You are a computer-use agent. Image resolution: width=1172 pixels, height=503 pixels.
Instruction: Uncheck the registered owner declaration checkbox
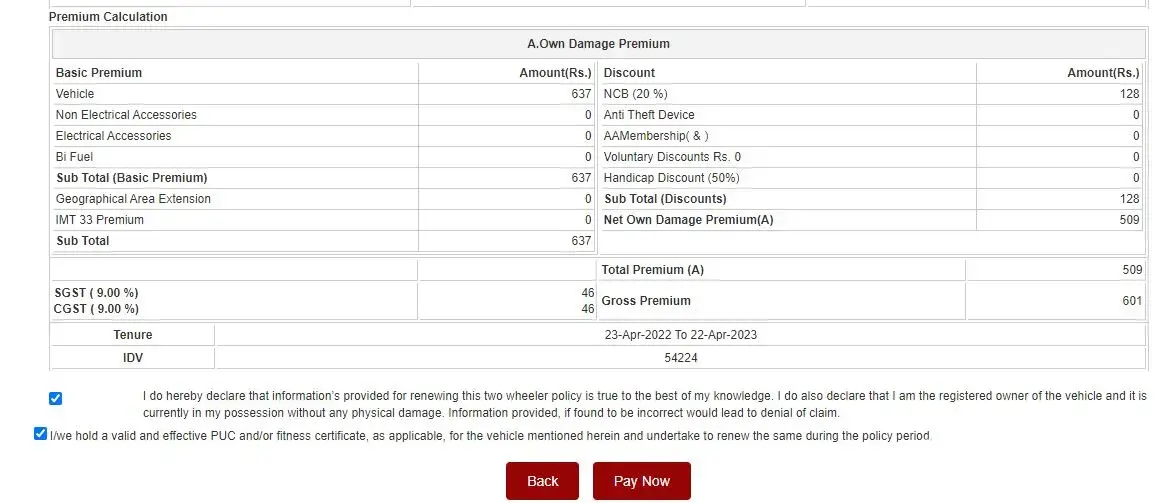tap(55, 398)
